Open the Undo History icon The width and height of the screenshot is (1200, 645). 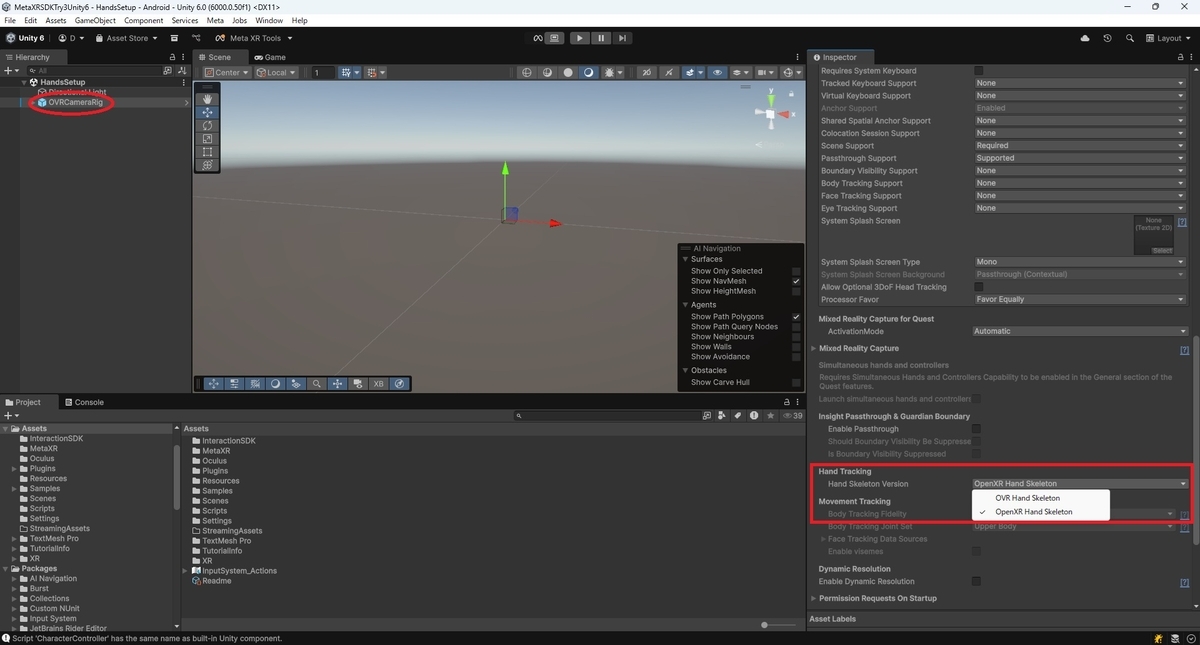(x=1107, y=38)
